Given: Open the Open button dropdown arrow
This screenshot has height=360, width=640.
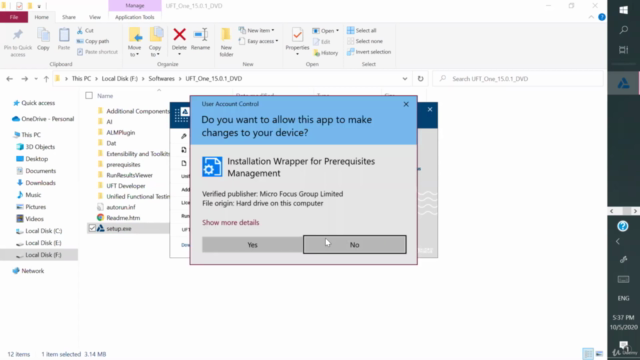Looking at the screenshot, I should click(337, 31).
